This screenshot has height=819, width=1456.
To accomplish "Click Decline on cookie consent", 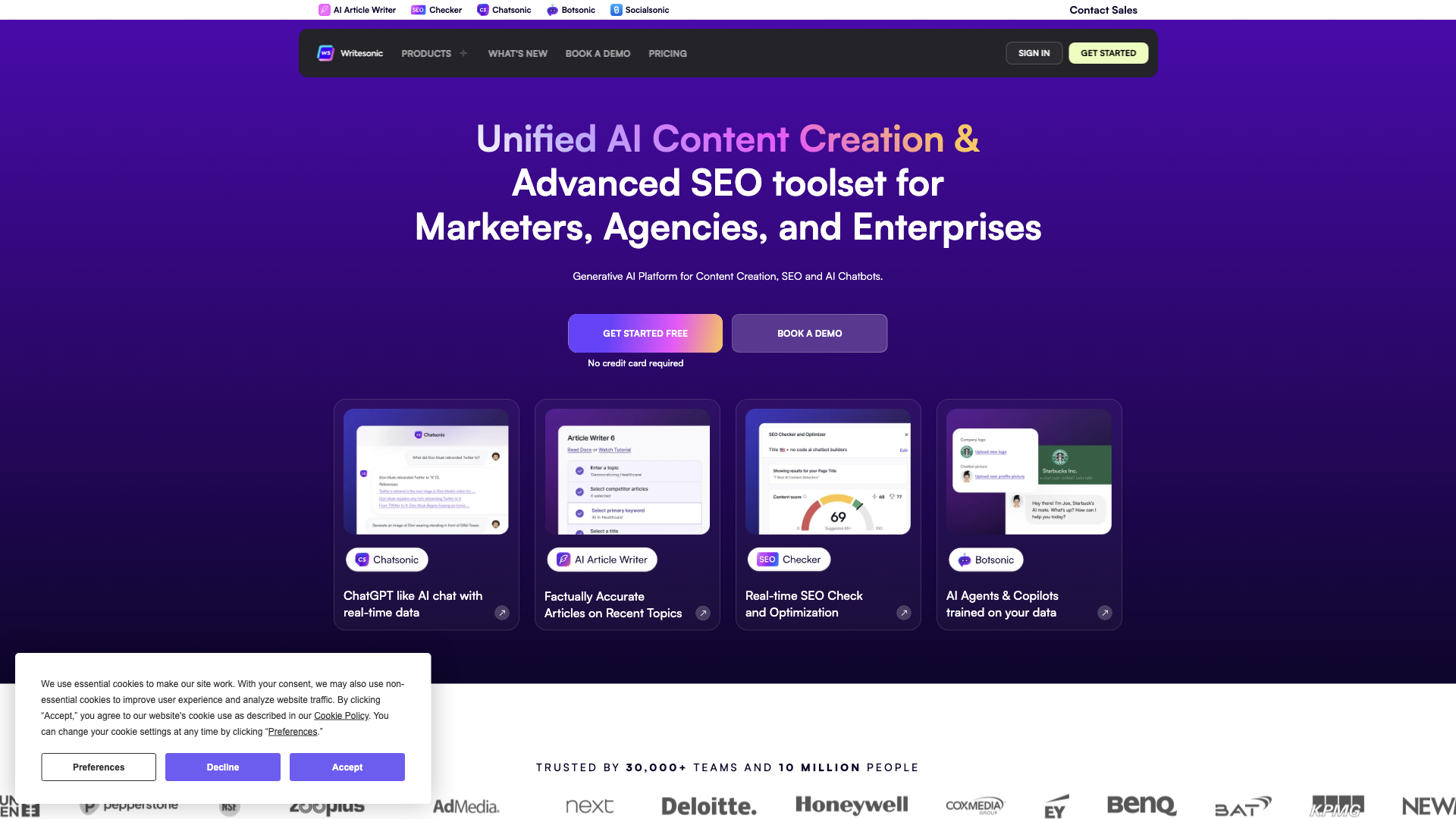I will [x=223, y=766].
